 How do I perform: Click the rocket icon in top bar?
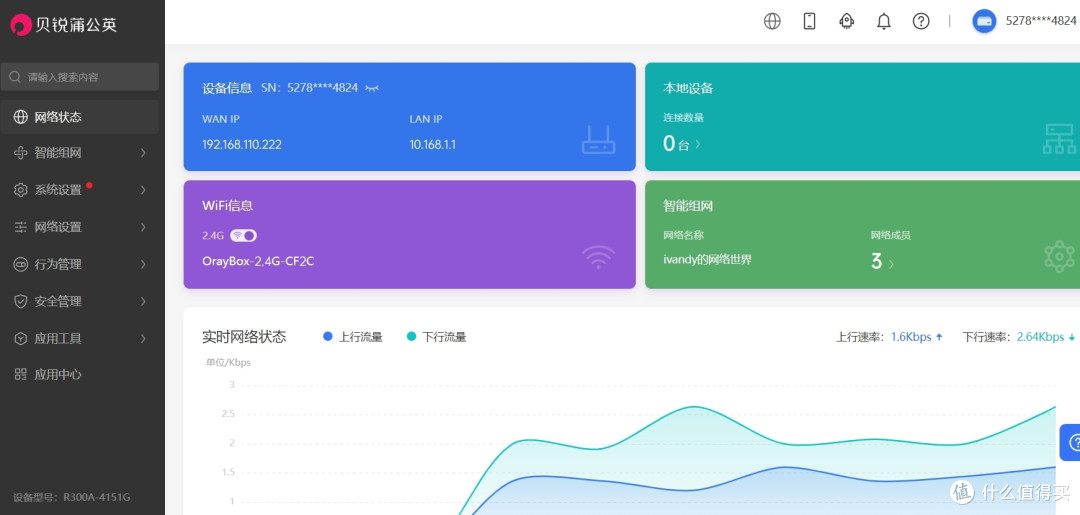pyautogui.click(x=847, y=21)
